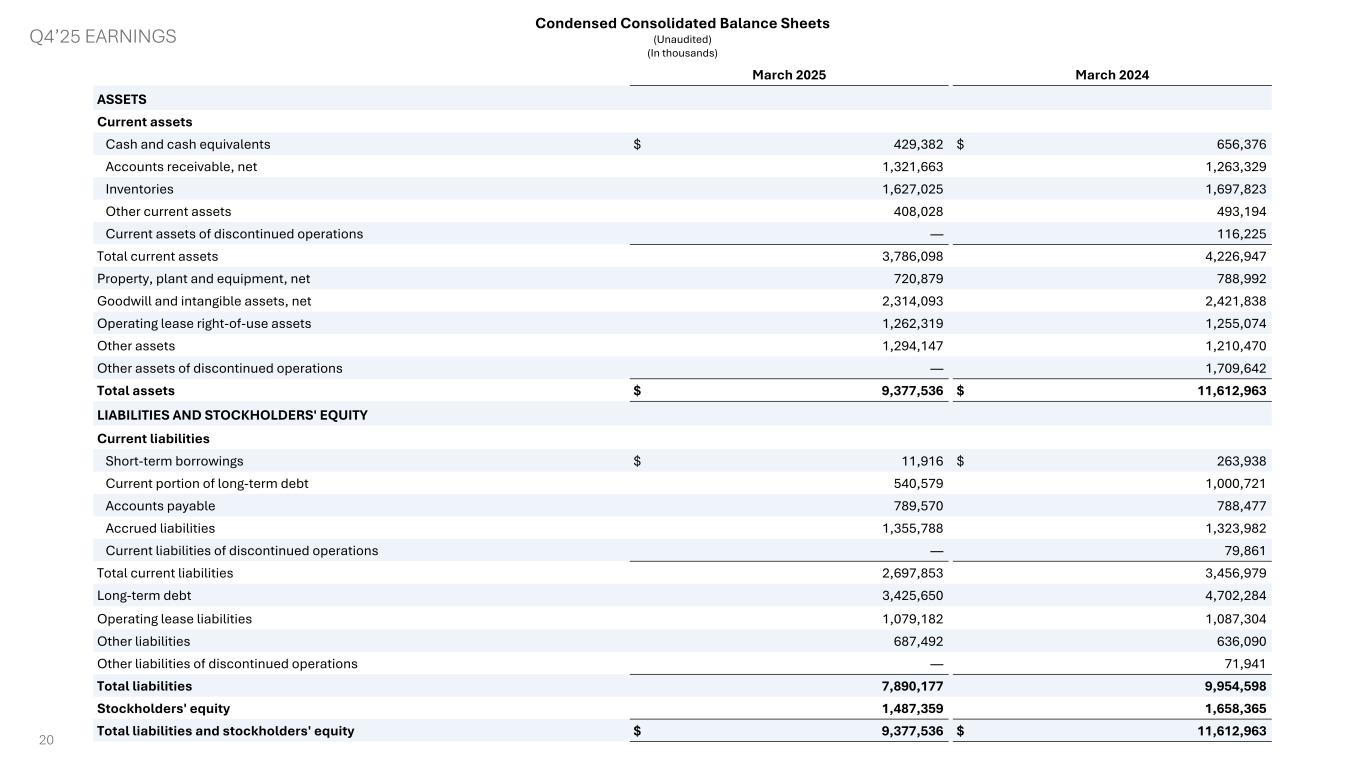Select the Total liabilities row label
This screenshot has height=768, width=1365.
(144, 686)
